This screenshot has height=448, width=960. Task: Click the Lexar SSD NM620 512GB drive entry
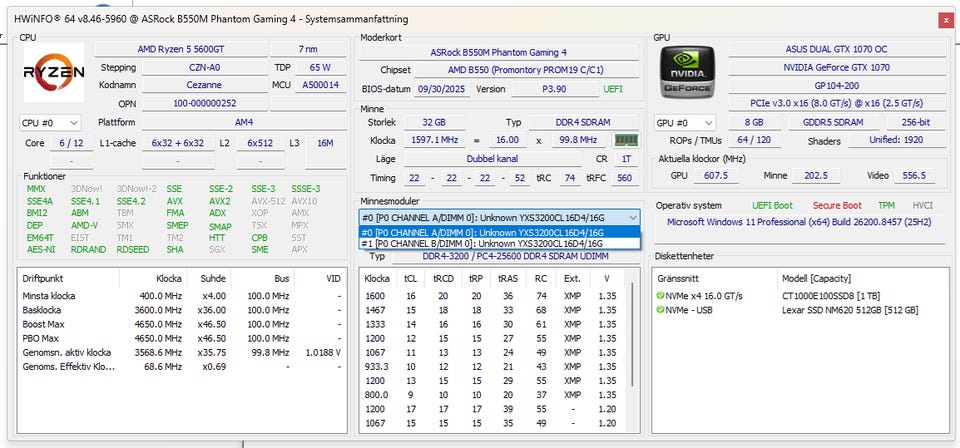850,310
